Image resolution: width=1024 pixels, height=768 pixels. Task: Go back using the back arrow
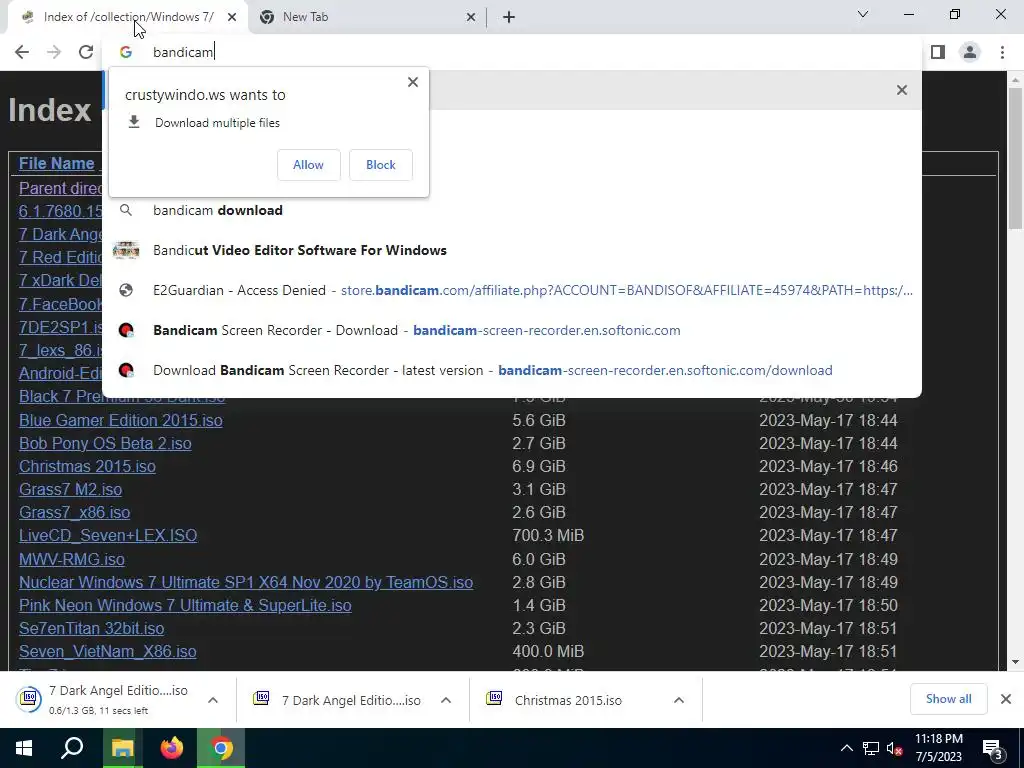pyautogui.click(x=22, y=52)
